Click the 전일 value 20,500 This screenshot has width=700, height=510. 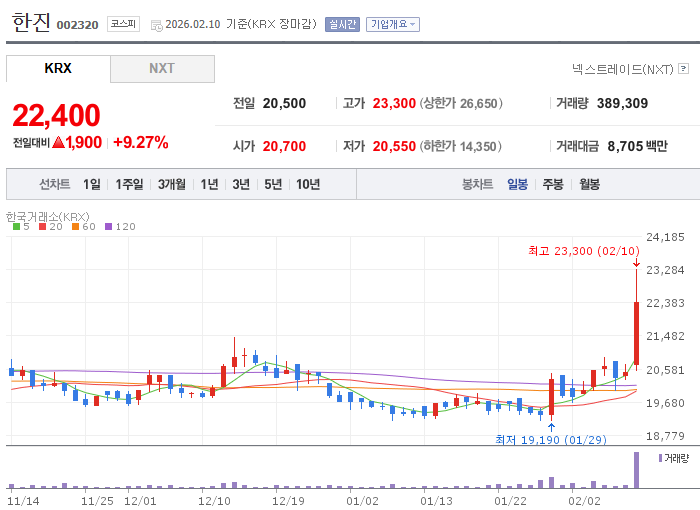(x=284, y=103)
